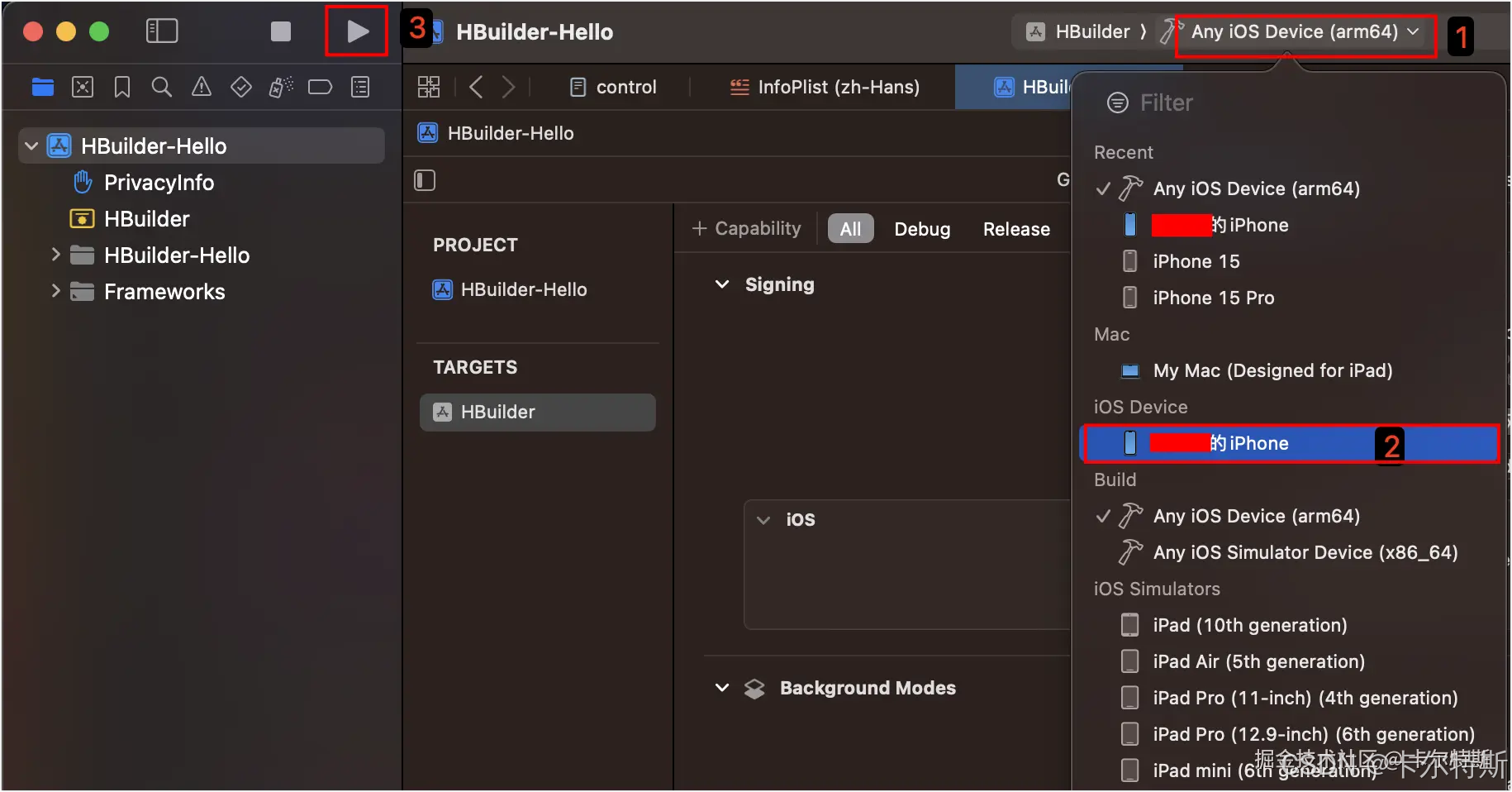Switch to the control tab
Image resolution: width=1512 pixels, height=792 pixels.
coord(613,87)
